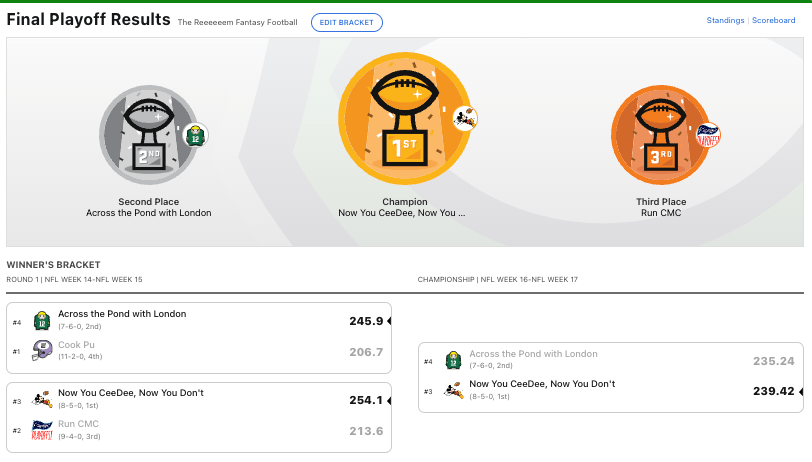Click second place team logo badge on trophy
The height and width of the screenshot is (462, 812).
click(196, 136)
